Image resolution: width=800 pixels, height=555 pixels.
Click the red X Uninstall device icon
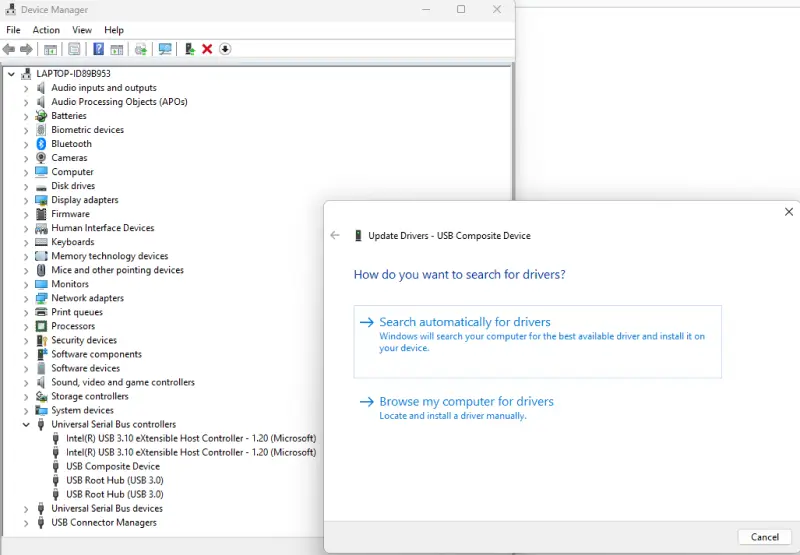point(207,49)
